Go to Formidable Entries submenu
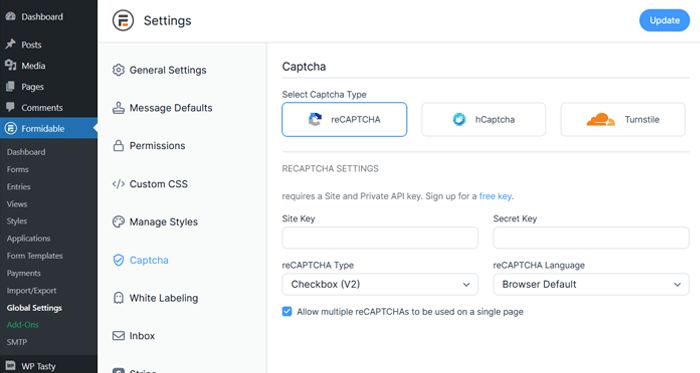Screen dimensions: 700x373 point(19,186)
